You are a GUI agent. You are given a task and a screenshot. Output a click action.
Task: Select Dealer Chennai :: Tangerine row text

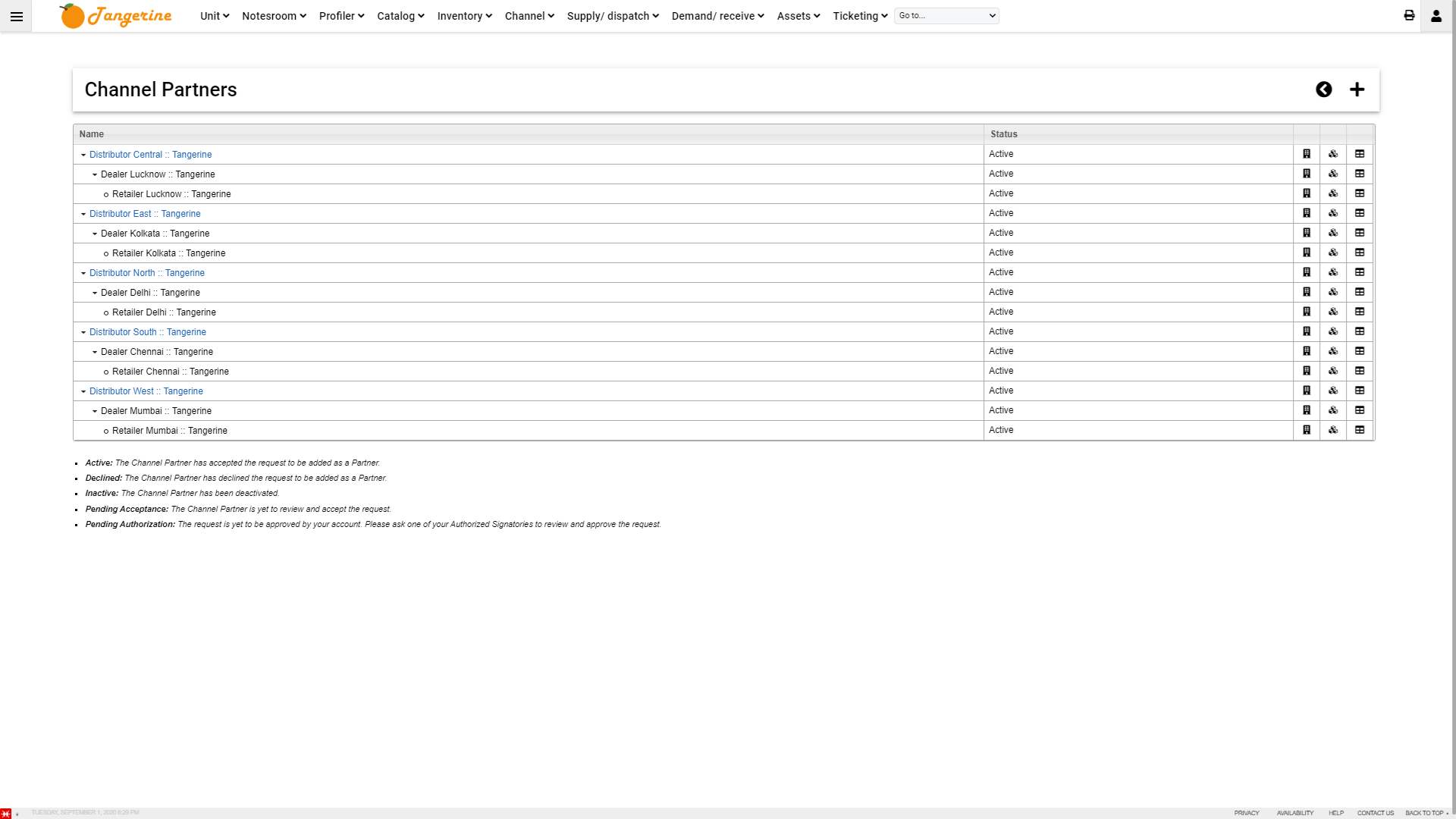(157, 352)
